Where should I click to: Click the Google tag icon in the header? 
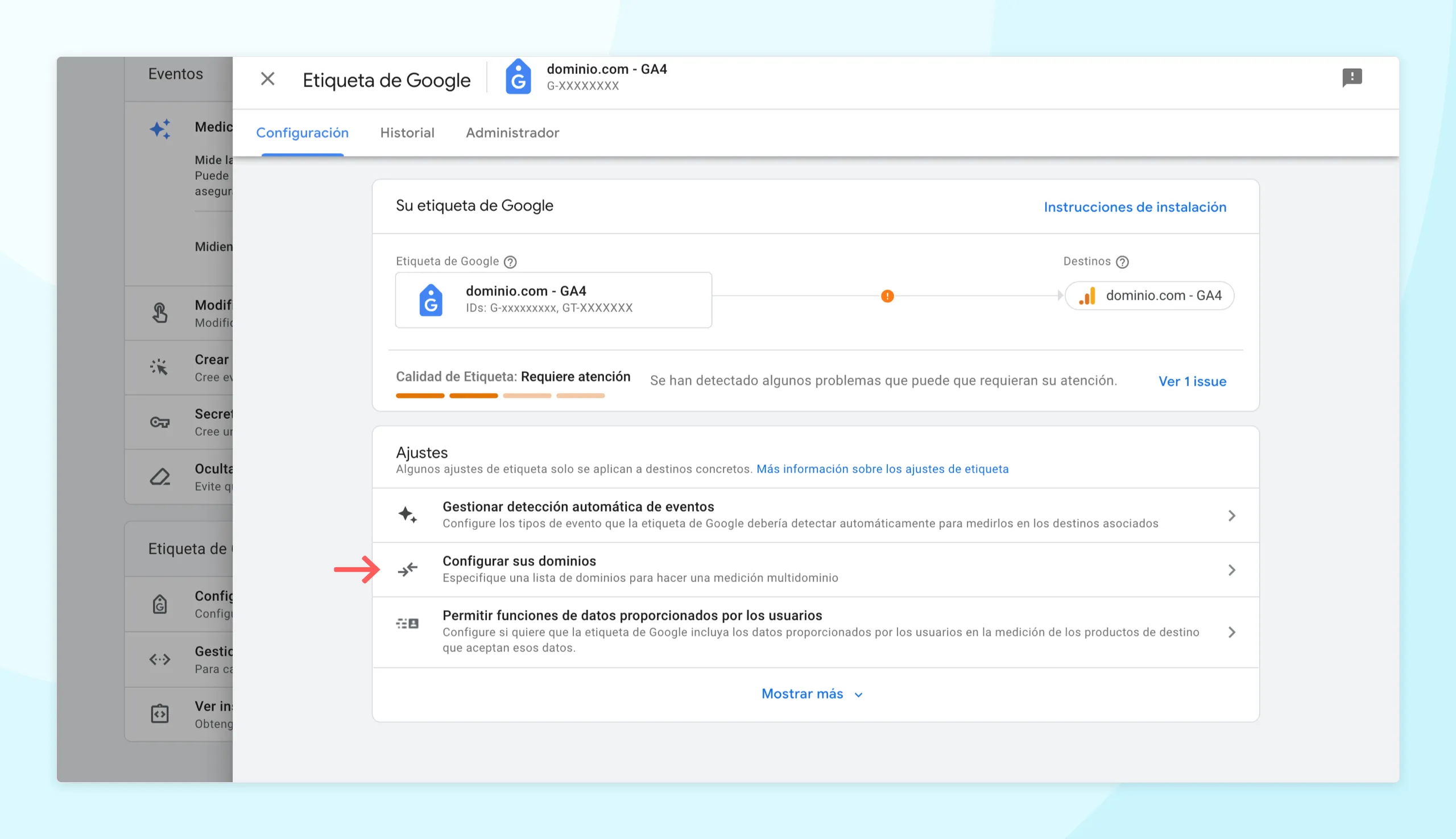(518, 77)
